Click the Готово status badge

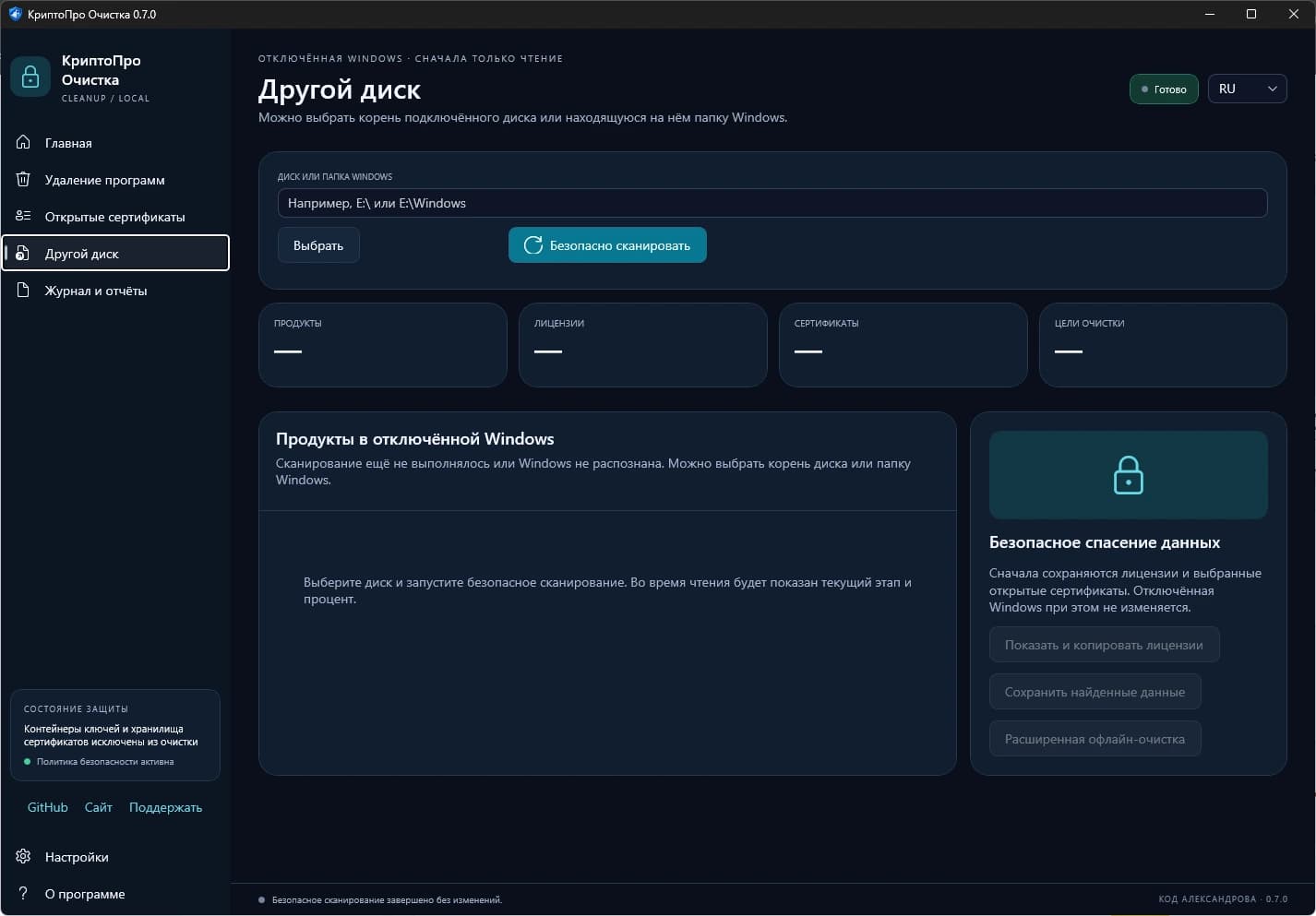click(1164, 89)
